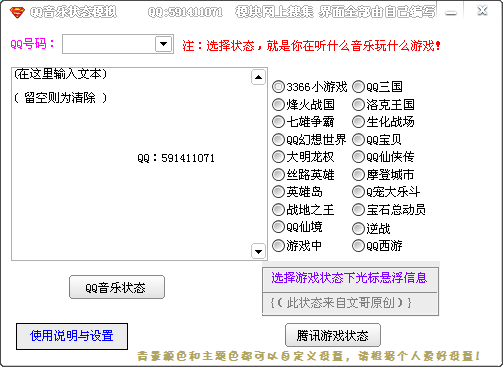Click QQ:591411071 text in the title bar

[185, 12]
